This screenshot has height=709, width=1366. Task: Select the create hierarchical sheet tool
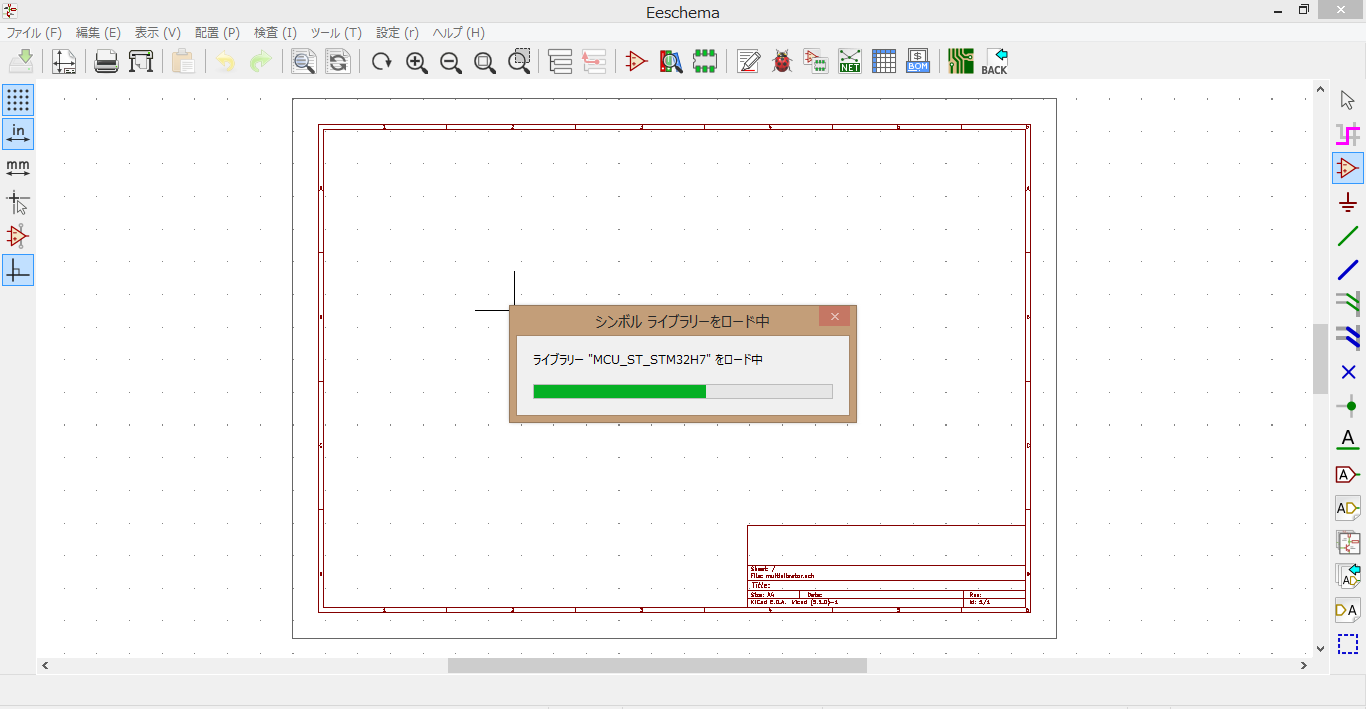click(1348, 542)
